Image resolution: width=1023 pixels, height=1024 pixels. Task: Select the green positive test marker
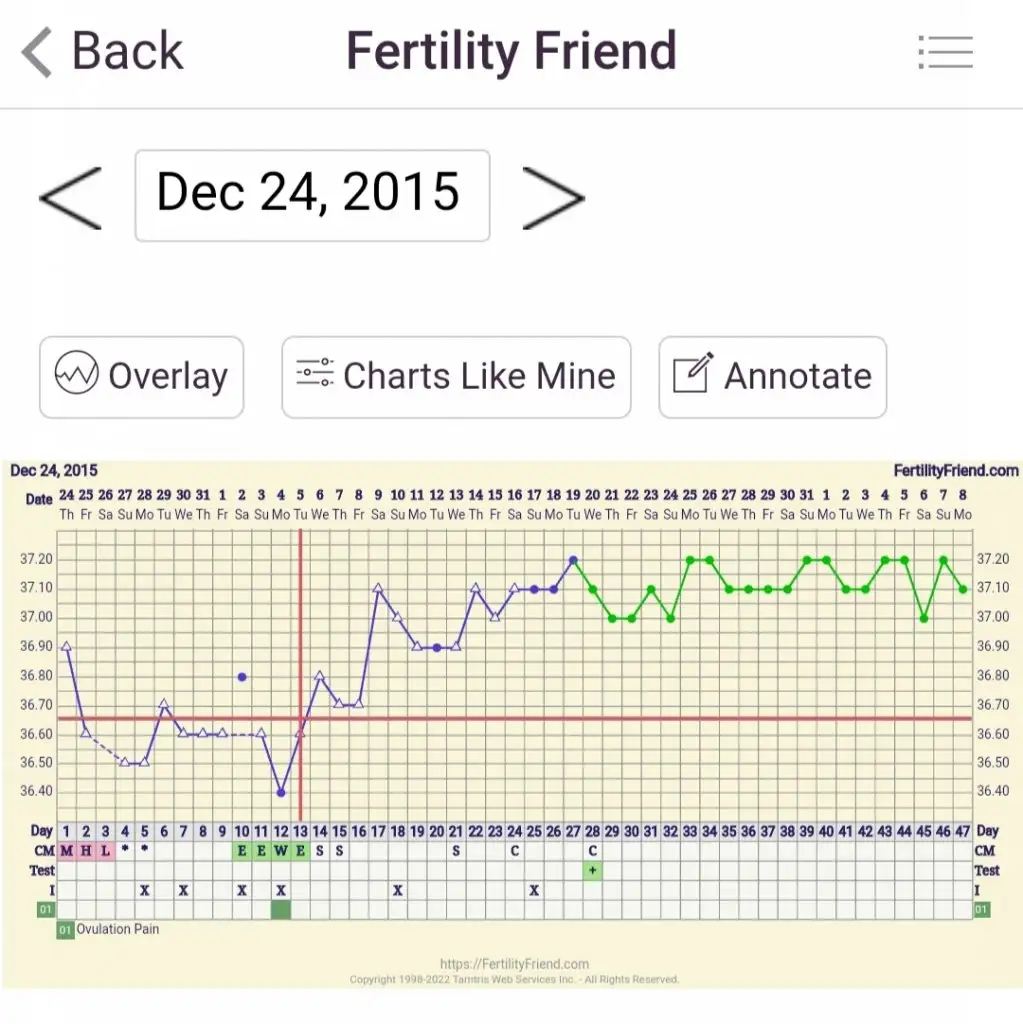[593, 871]
